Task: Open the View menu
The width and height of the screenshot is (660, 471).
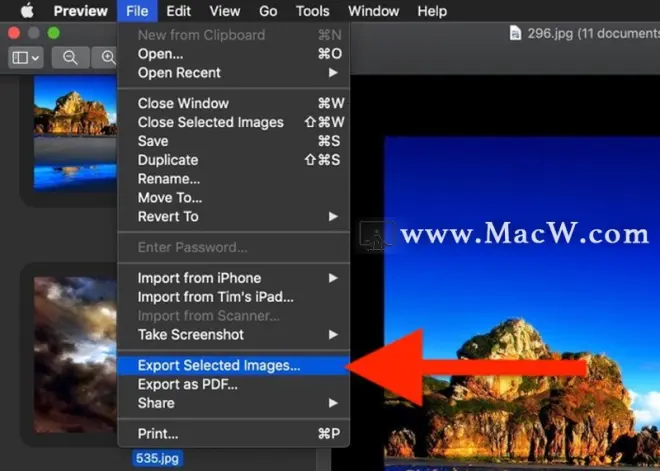Action: [x=225, y=11]
